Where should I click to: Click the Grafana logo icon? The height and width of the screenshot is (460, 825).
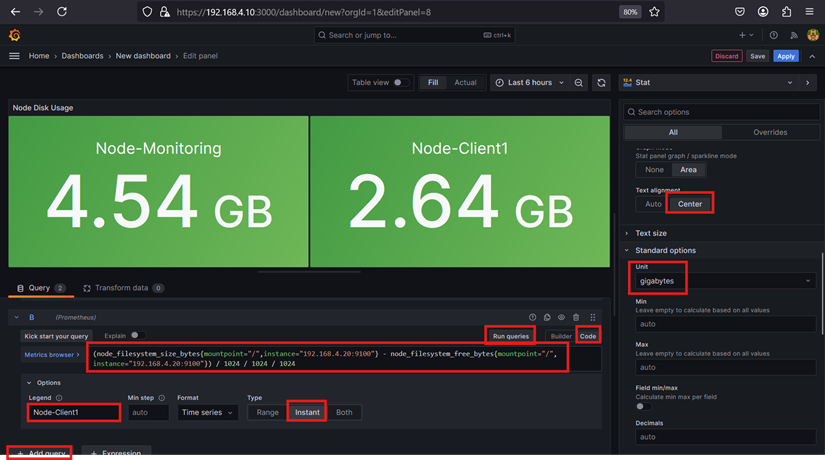coord(15,35)
